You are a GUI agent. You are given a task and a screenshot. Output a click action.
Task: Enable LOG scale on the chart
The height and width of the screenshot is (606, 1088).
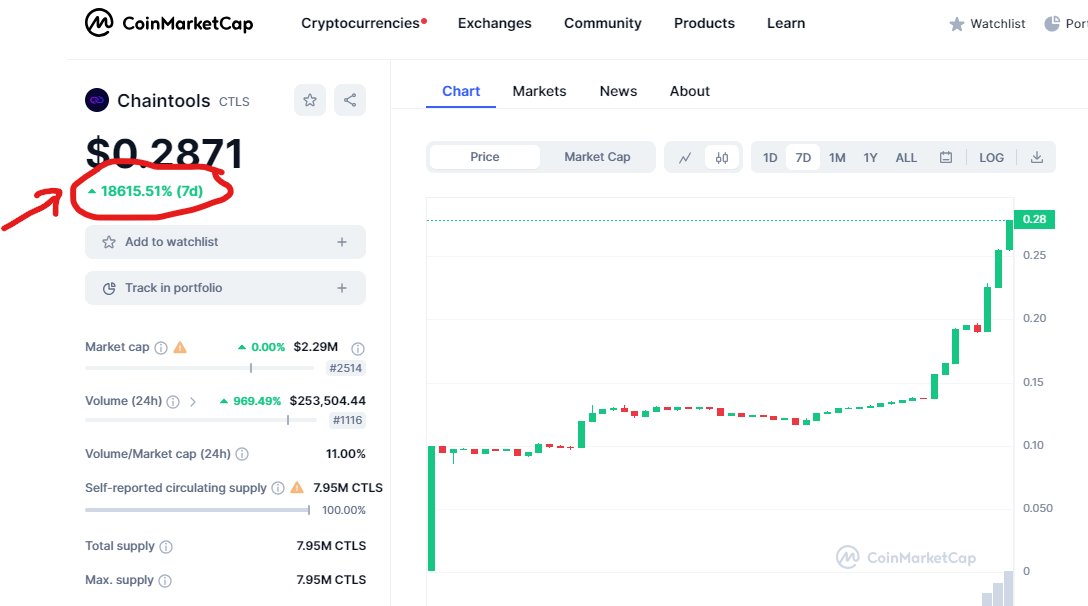point(990,157)
